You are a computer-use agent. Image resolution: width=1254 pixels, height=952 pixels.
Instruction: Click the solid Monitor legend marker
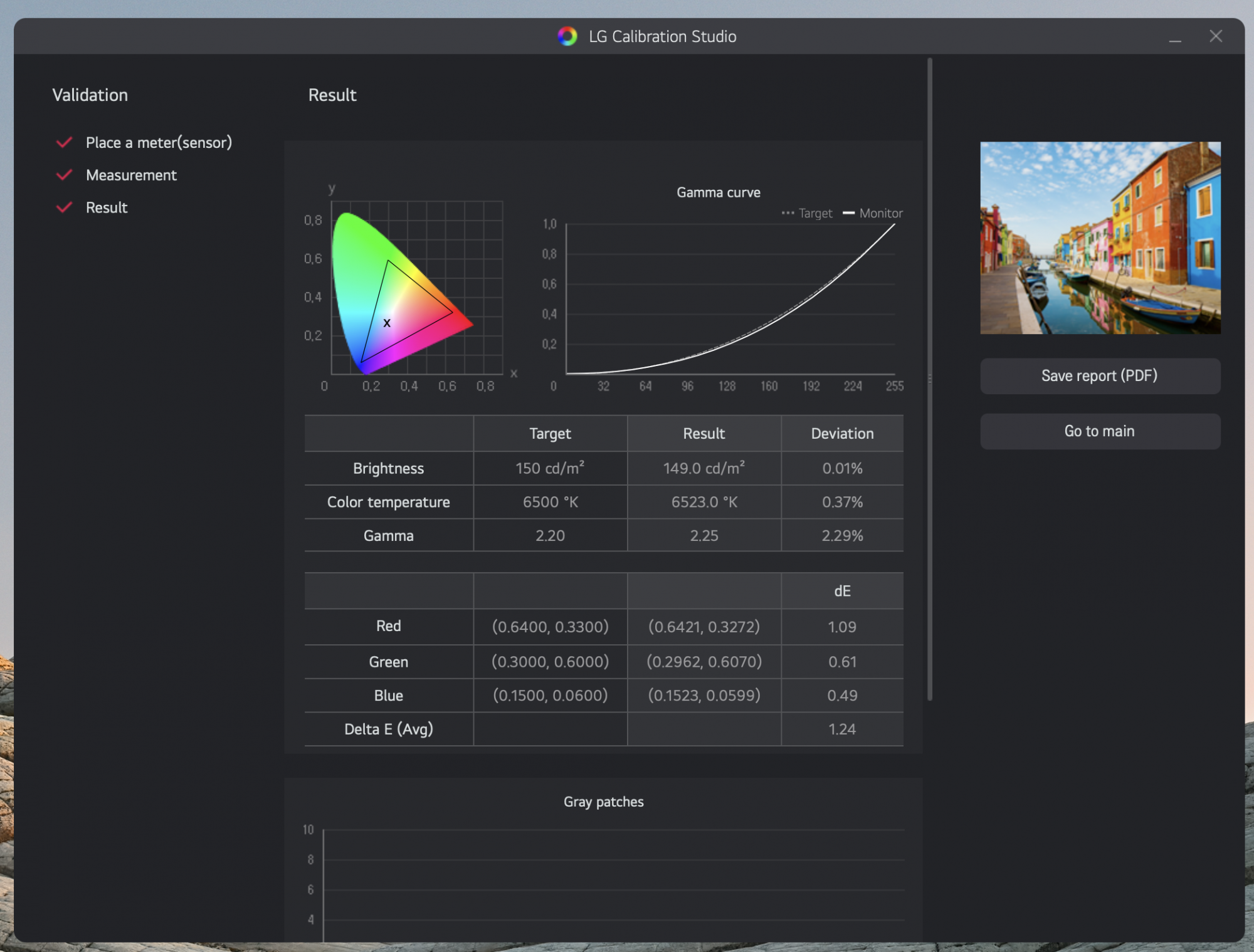(848, 213)
